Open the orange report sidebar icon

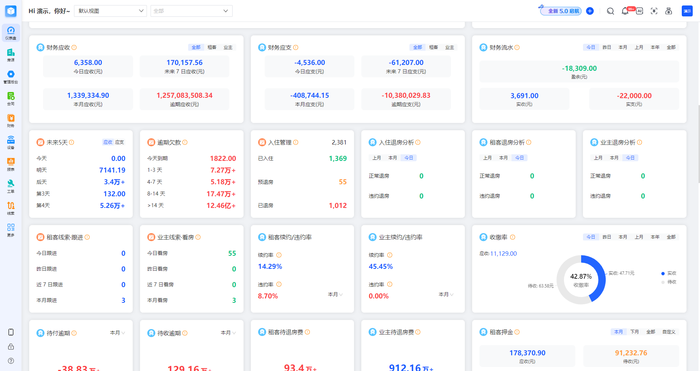pyautogui.click(x=11, y=162)
